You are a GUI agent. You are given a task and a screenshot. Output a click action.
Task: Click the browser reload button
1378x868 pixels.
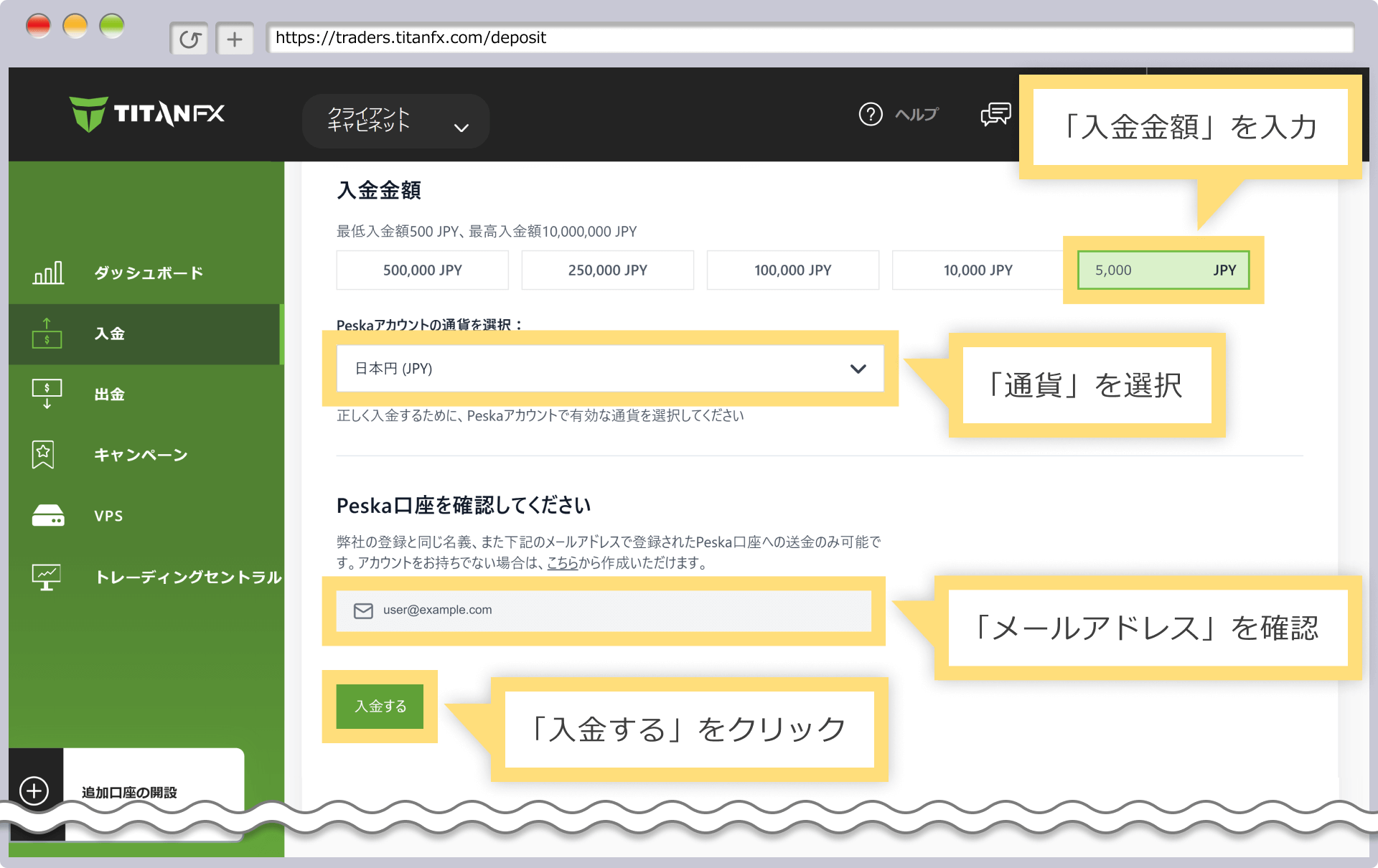pos(189,39)
